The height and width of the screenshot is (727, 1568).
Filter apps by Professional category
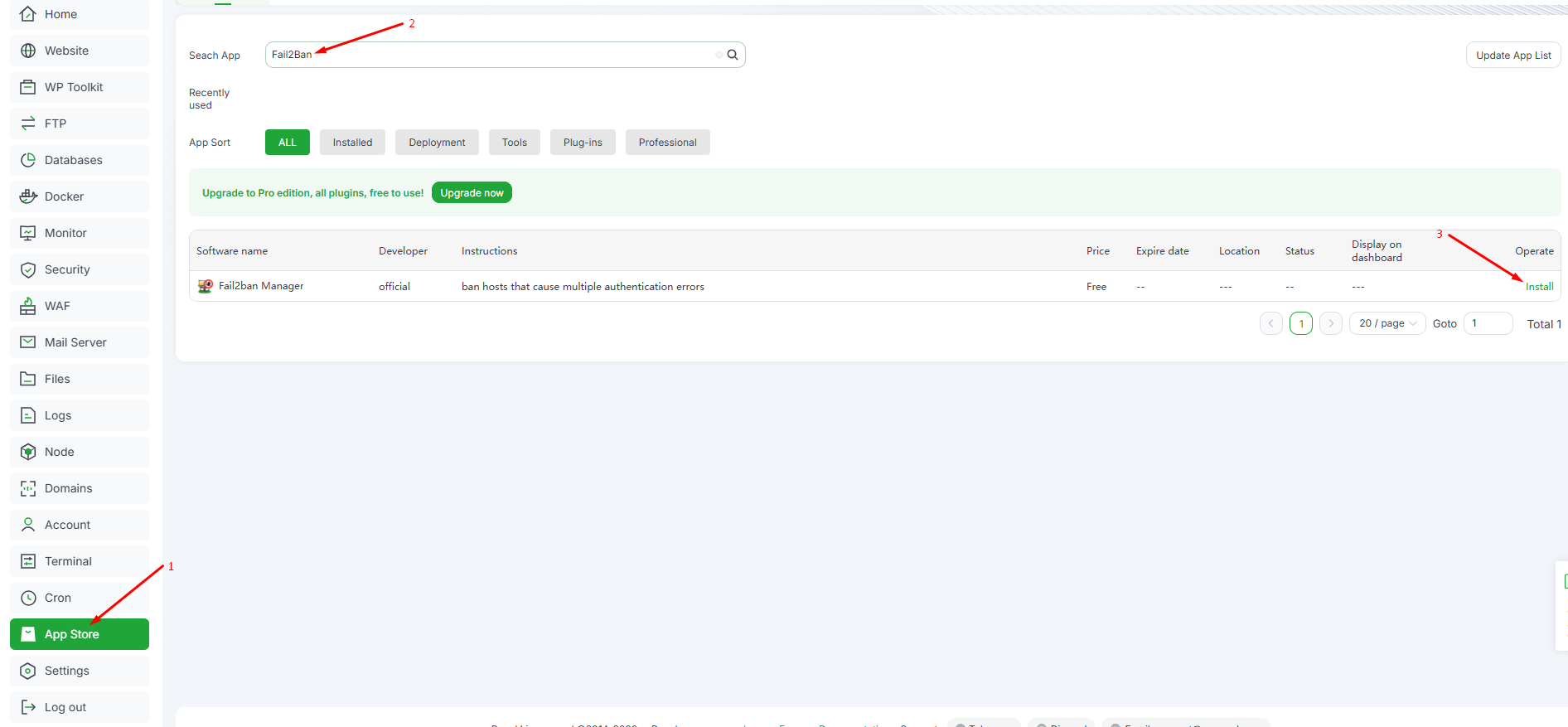[x=667, y=143]
